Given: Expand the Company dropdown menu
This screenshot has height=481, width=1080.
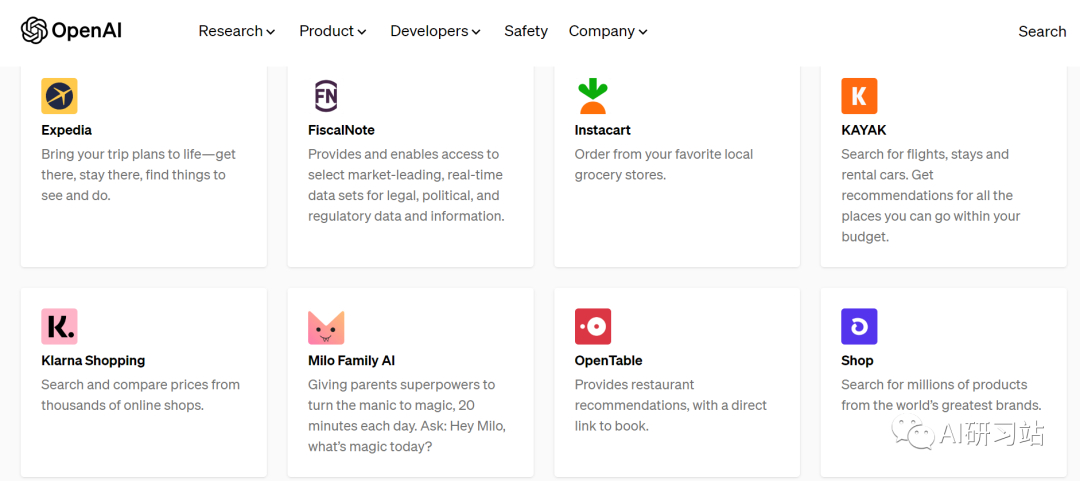Looking at the screenshot, I should [x=608, y=31].
